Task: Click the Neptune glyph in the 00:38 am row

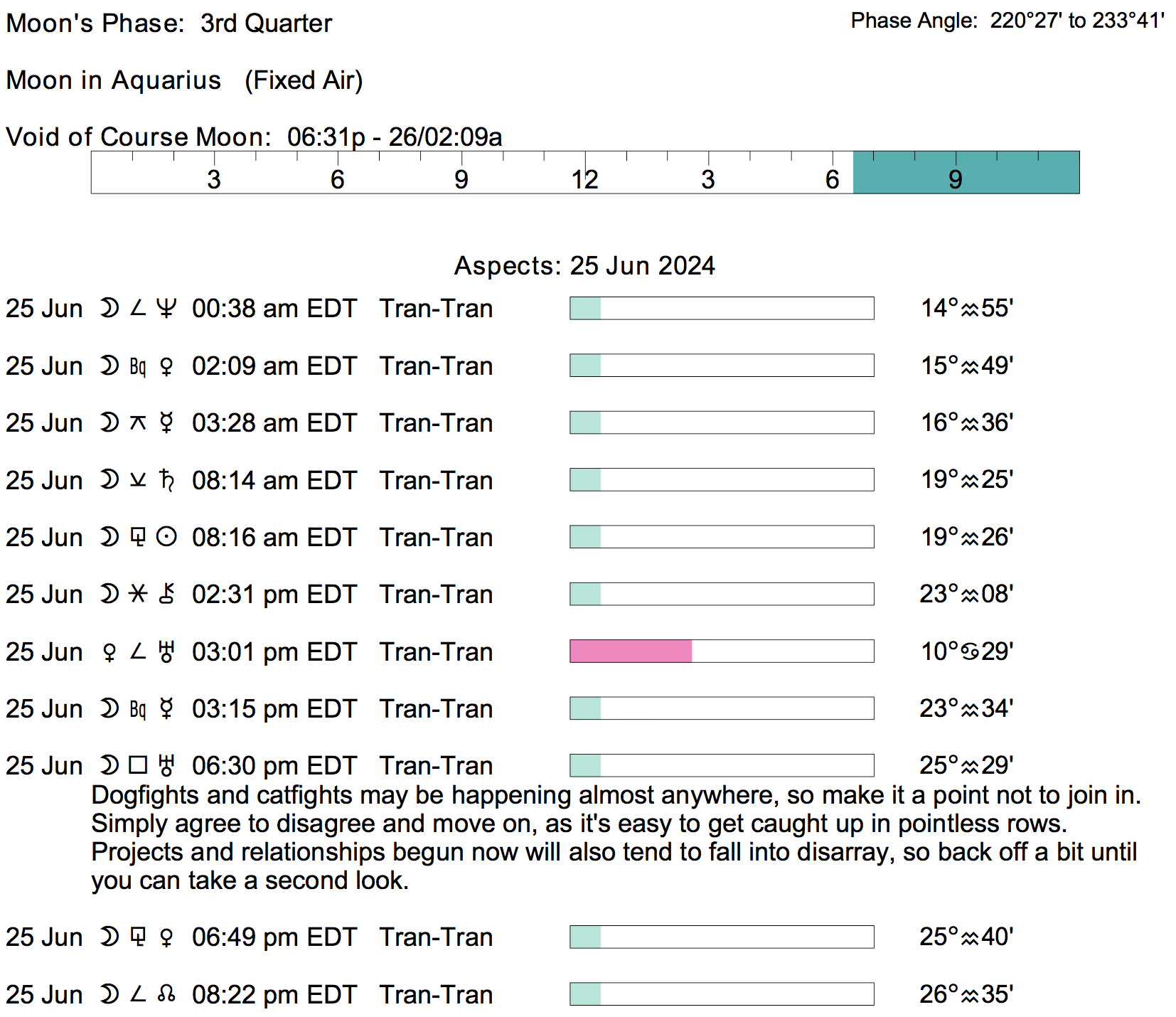Action: point(166,309)
